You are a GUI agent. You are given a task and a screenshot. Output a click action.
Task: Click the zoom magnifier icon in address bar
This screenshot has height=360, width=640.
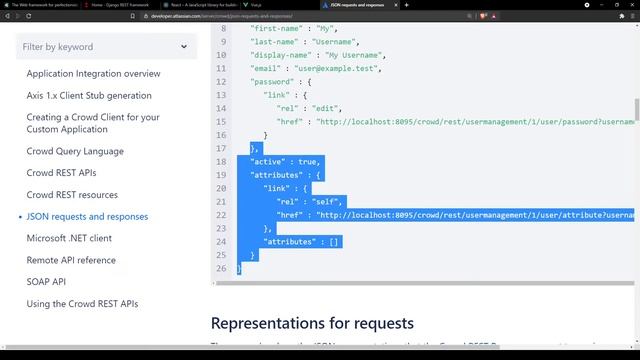(469, 16)
